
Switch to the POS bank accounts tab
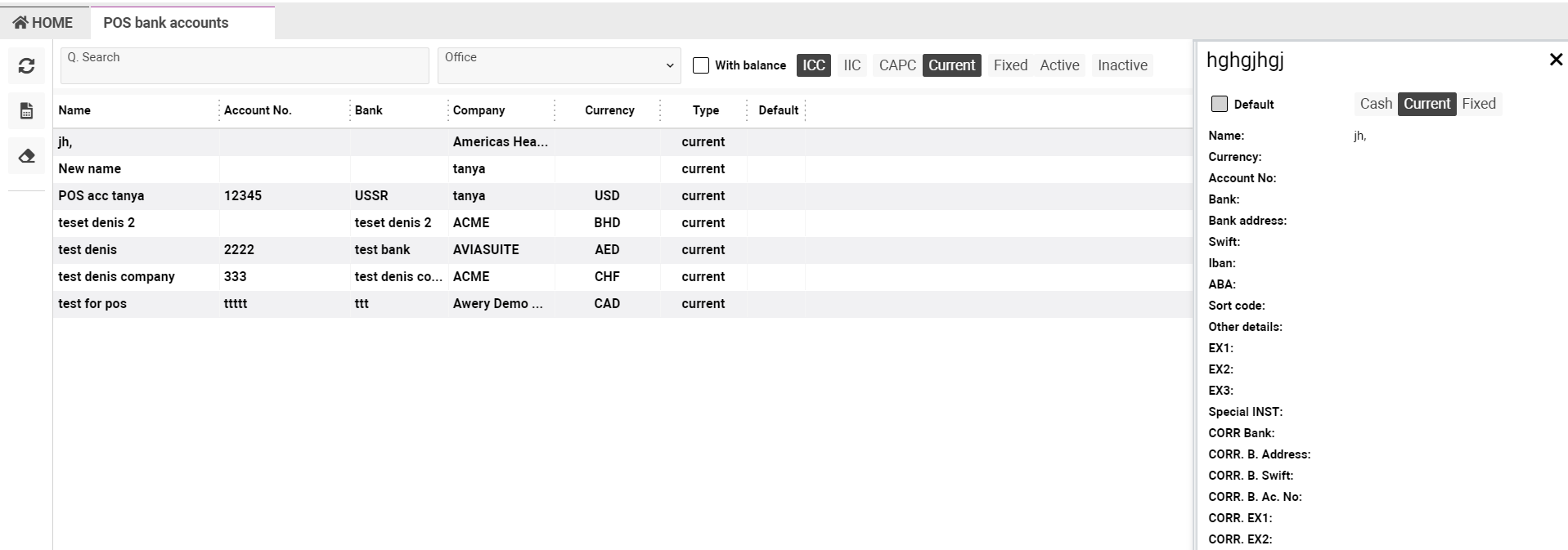[x=166, y=23]
